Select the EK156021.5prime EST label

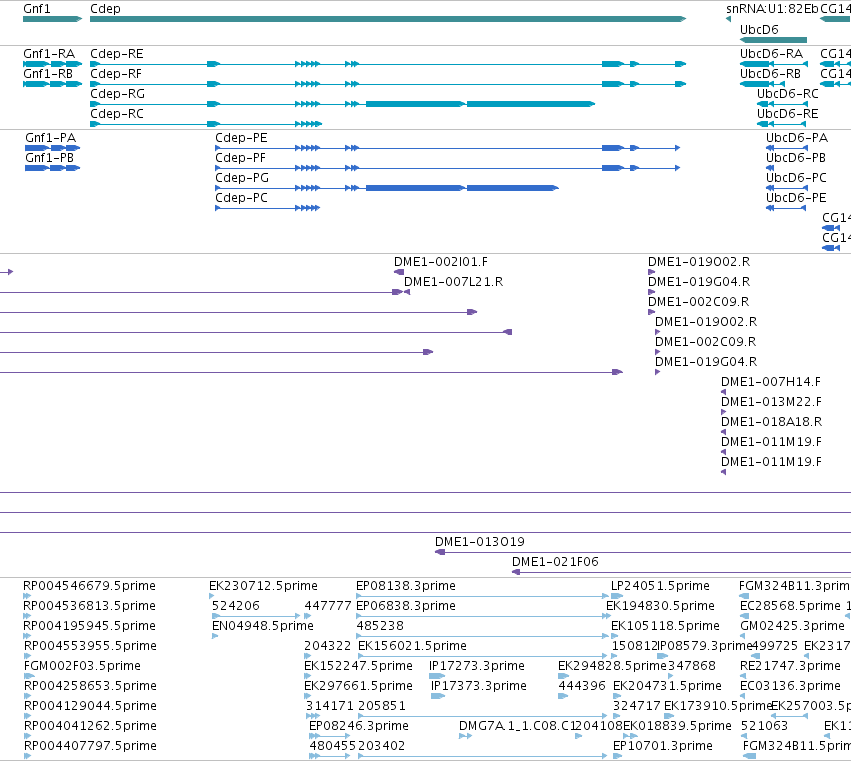(x=412, y=646)
